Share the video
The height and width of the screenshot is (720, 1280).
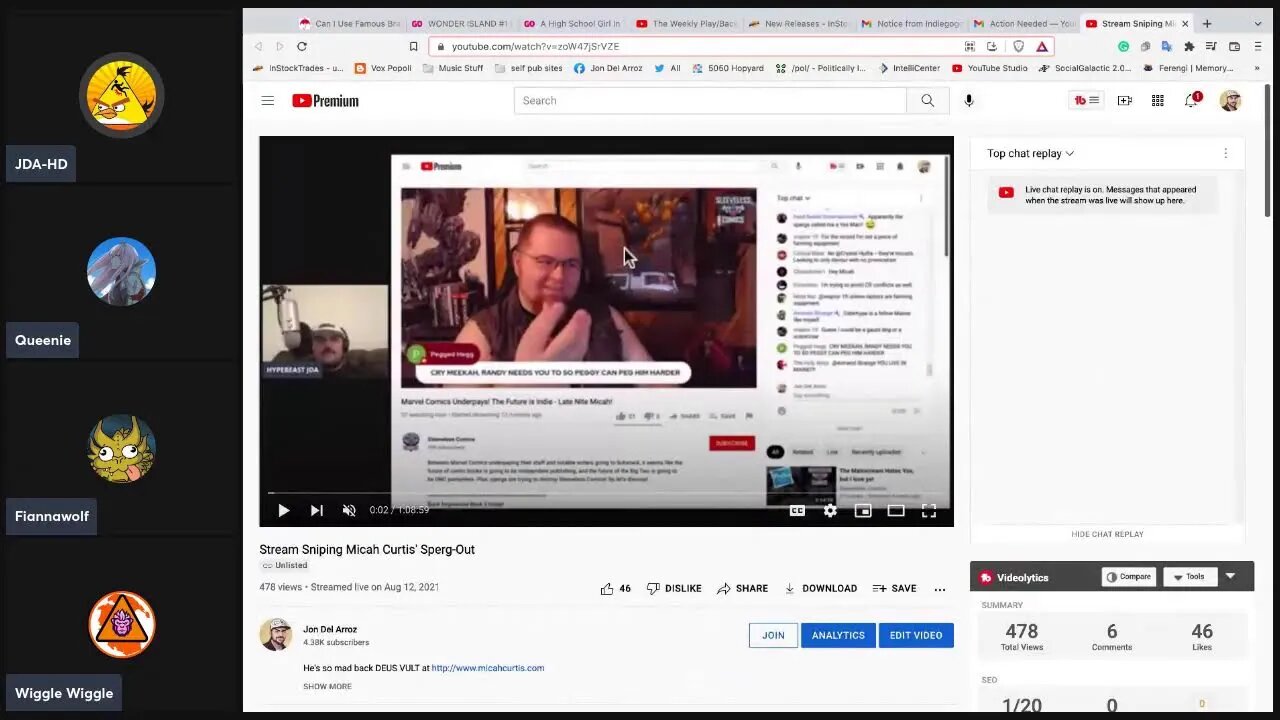[742, 589]
